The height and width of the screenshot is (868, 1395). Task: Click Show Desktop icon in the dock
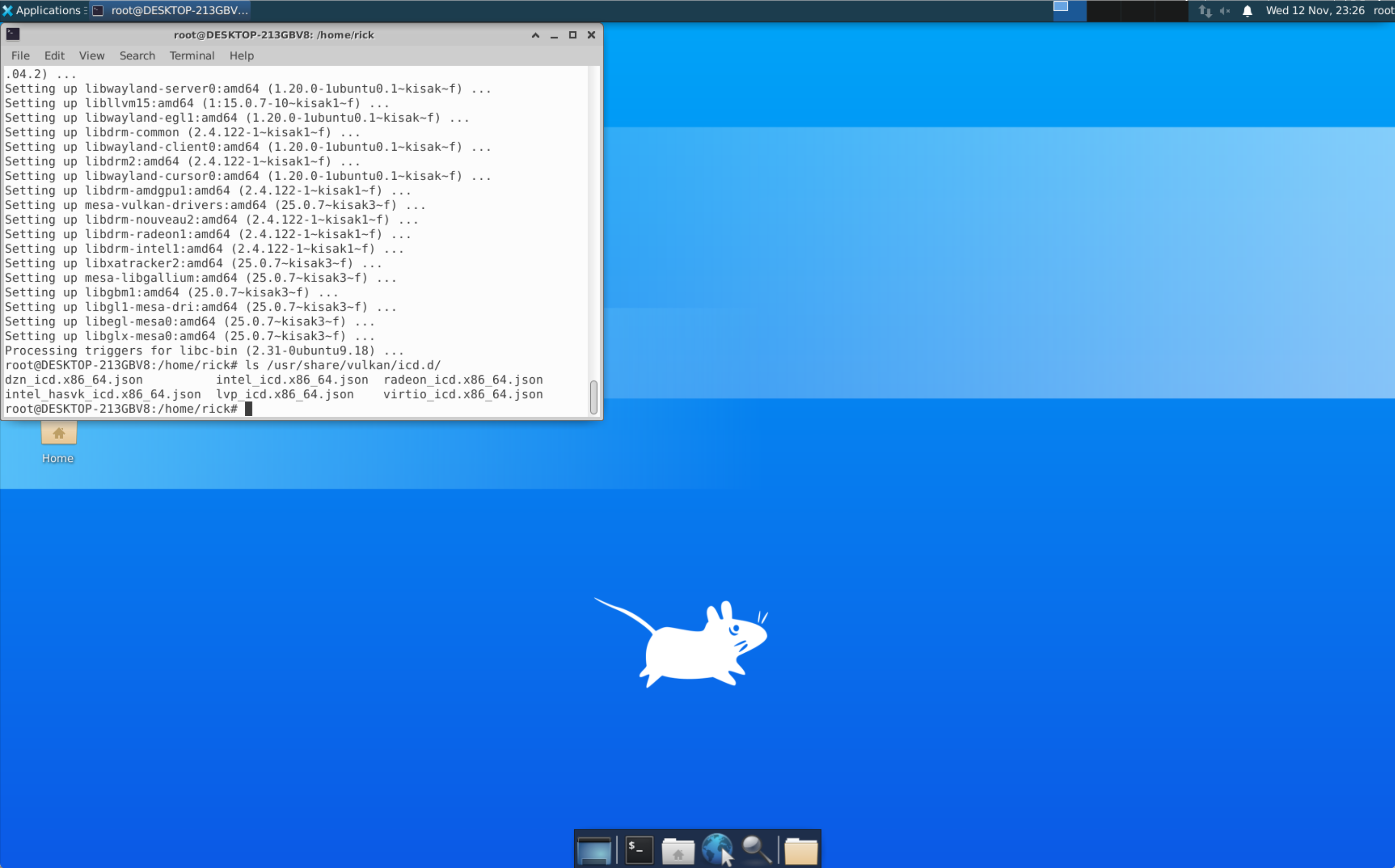[594, 850]
